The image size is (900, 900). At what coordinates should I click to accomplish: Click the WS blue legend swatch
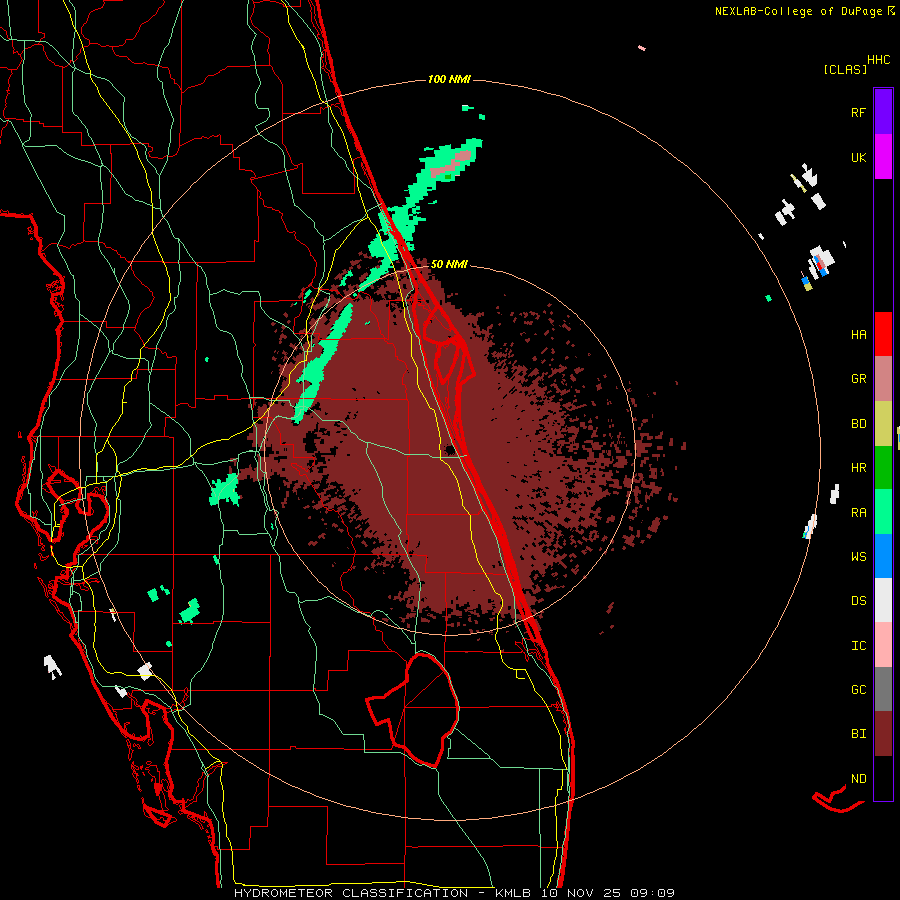tap(883, 556)
